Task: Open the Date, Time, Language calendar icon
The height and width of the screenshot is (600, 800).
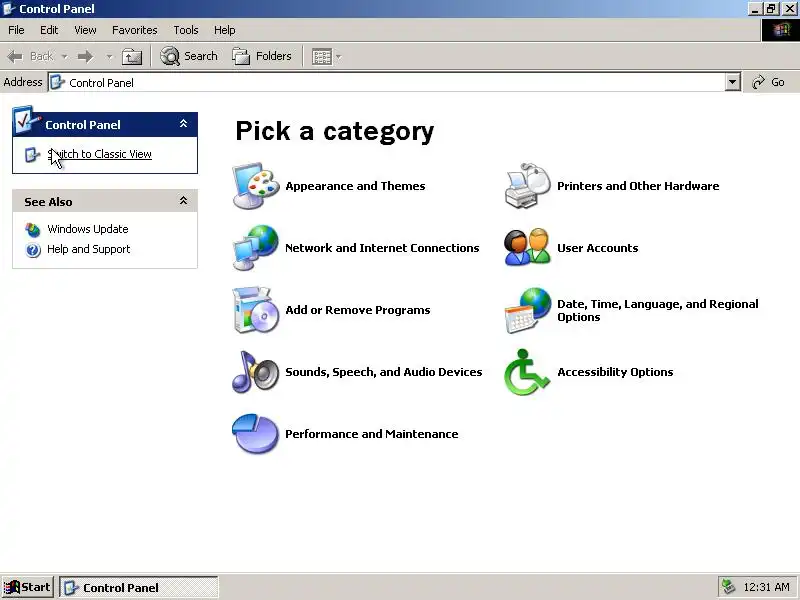Action: (528, 310)
